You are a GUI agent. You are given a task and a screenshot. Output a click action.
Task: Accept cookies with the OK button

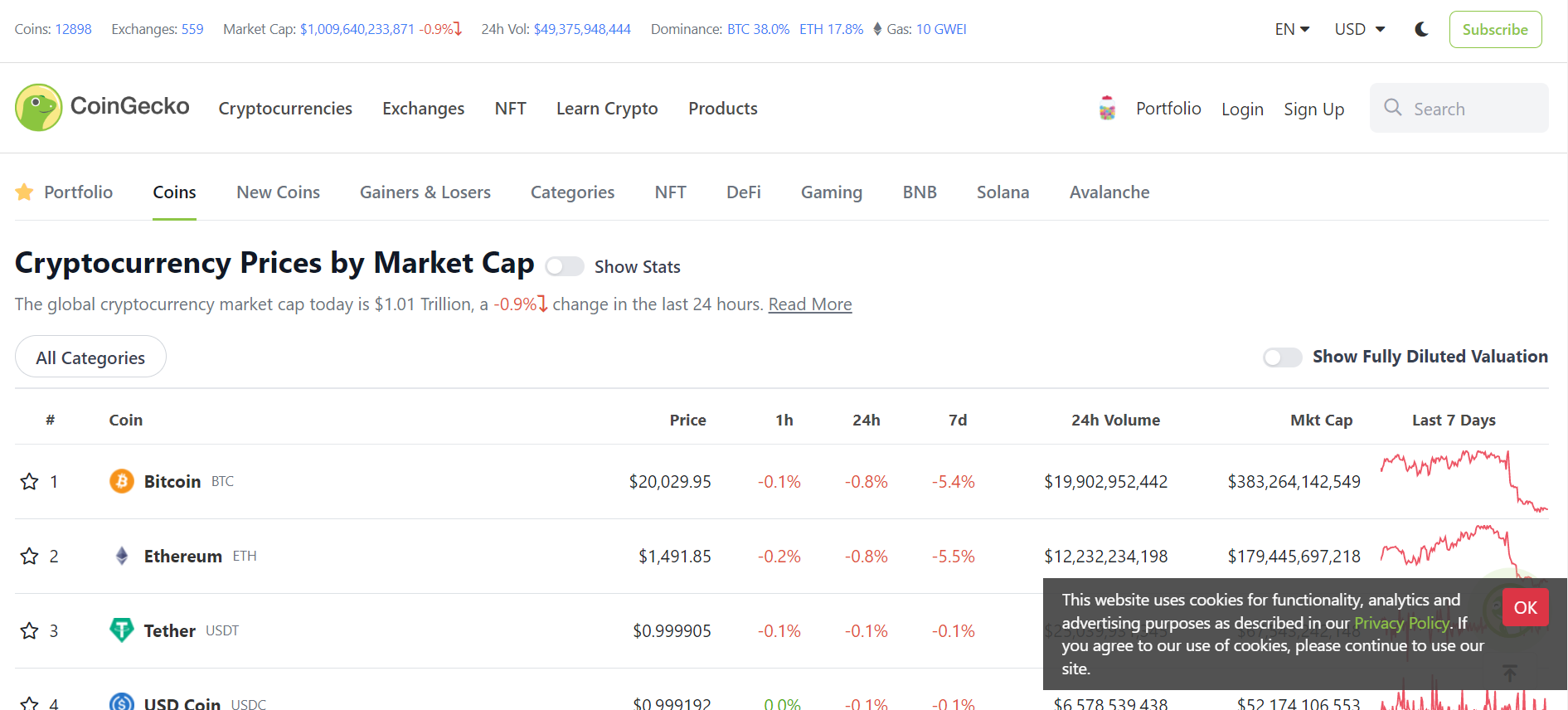click(x=1525, y=607)
